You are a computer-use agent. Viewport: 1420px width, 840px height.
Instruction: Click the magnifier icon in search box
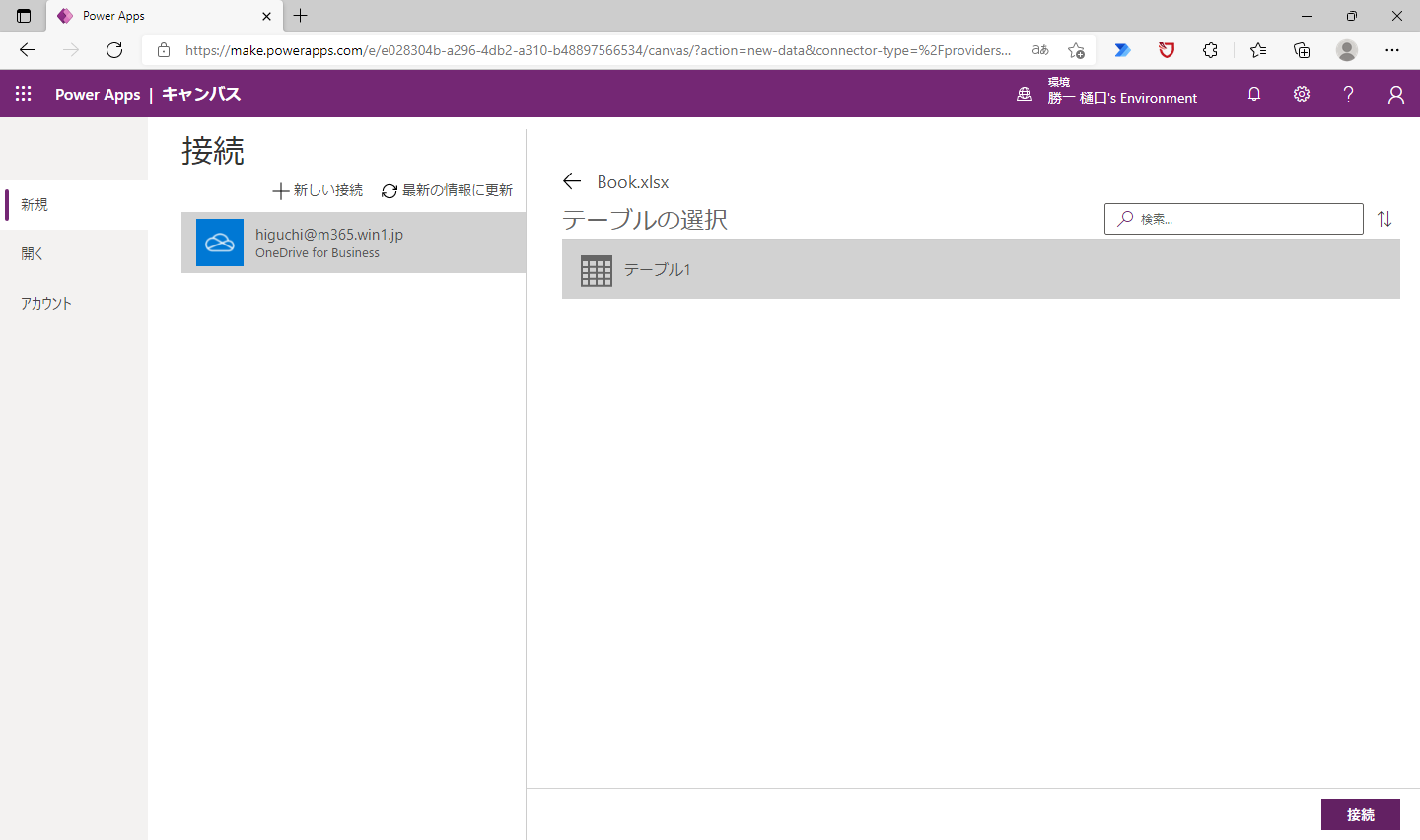tap(1125, 219)
